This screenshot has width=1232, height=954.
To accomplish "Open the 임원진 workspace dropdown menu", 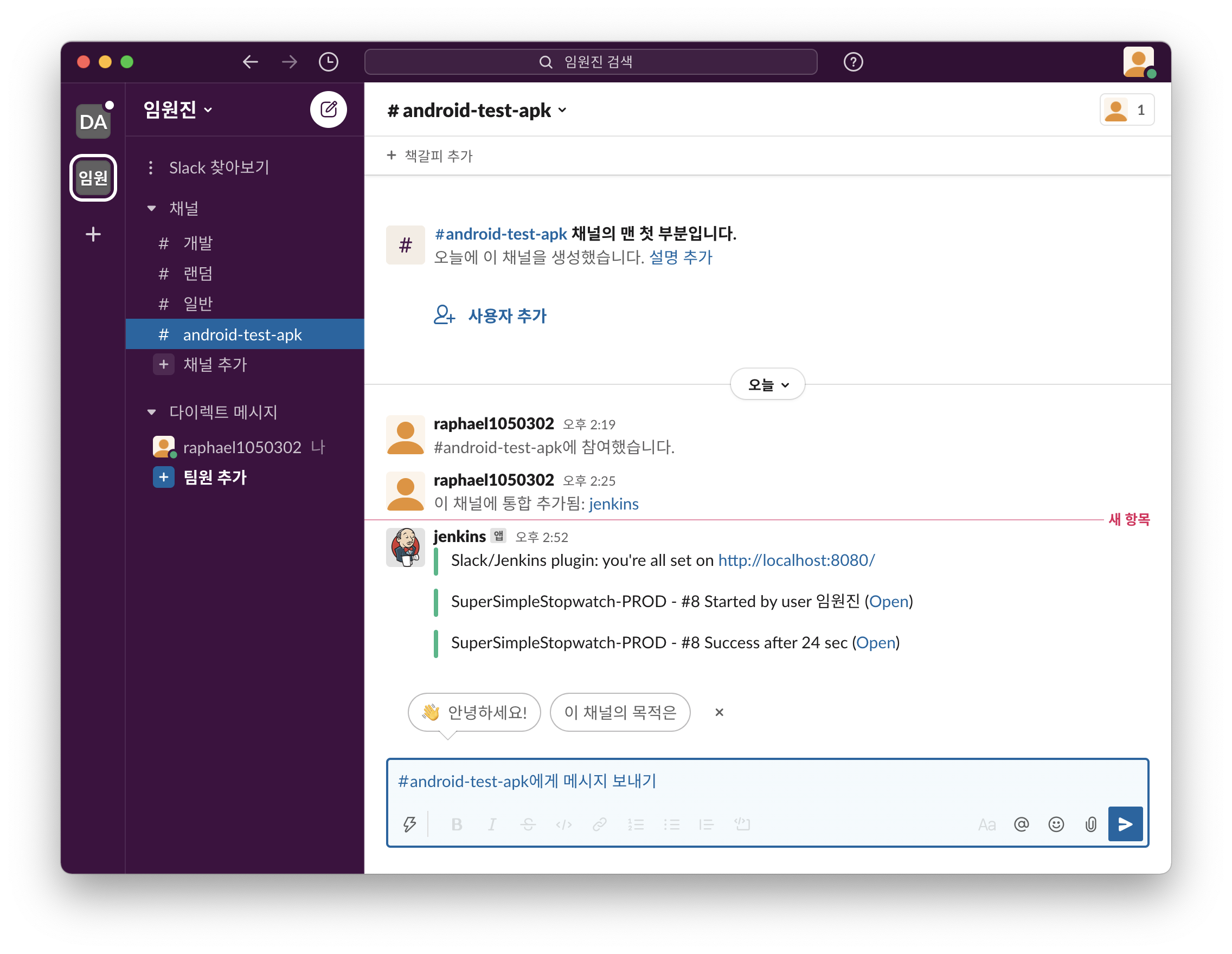I will [177, 109].
